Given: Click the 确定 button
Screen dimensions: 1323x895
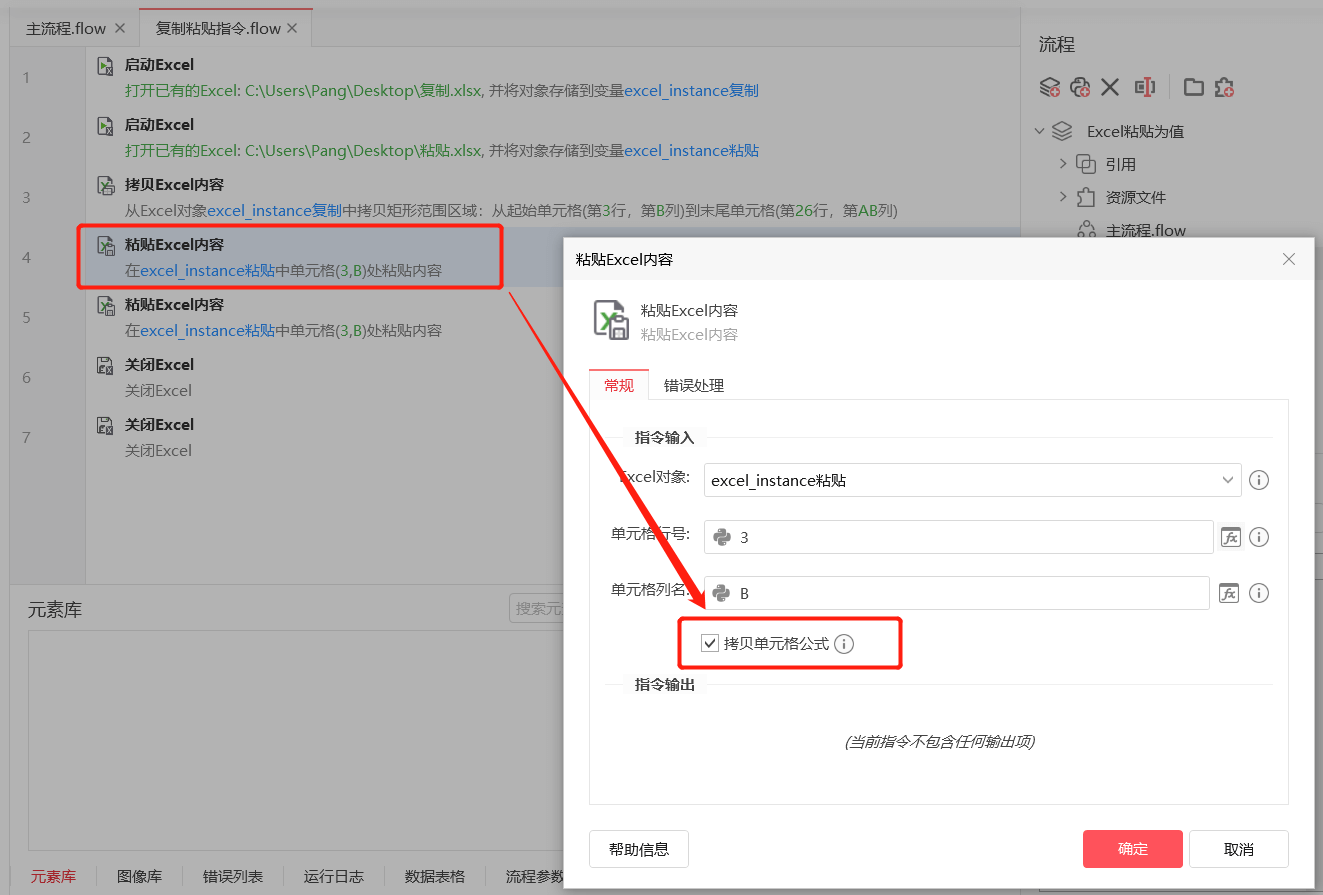Looking at the screenshot, I should click(x=1133, y=849).
